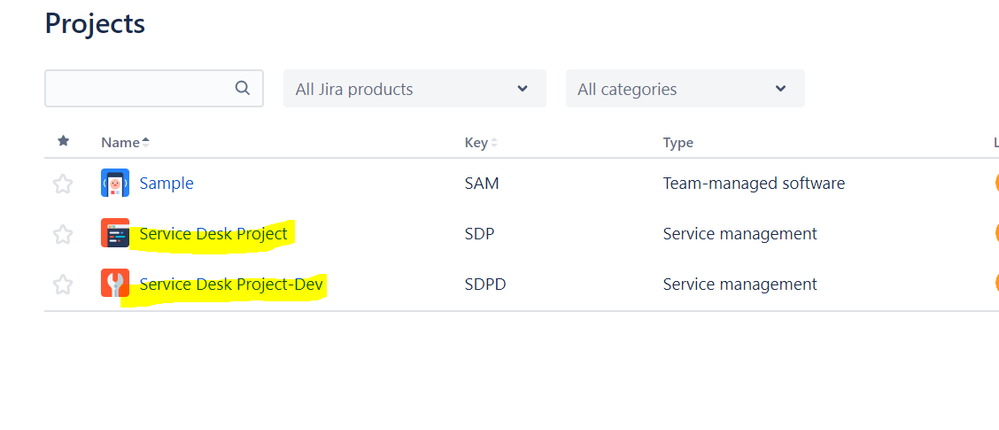
Task: Star the Service Desk Project-Dev row
Action: click(62, 284)
